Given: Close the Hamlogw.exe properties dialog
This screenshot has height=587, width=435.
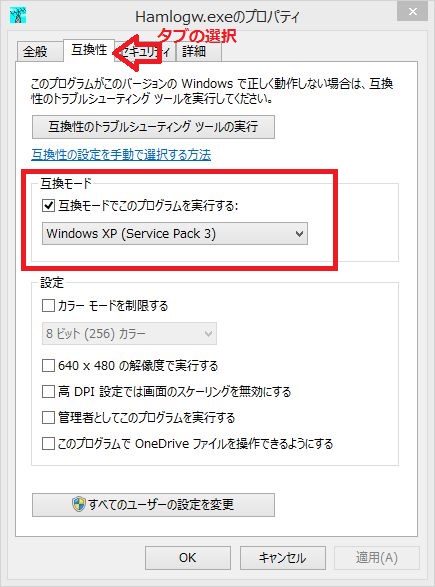Looking at the screenshot, I should point(413,11).
